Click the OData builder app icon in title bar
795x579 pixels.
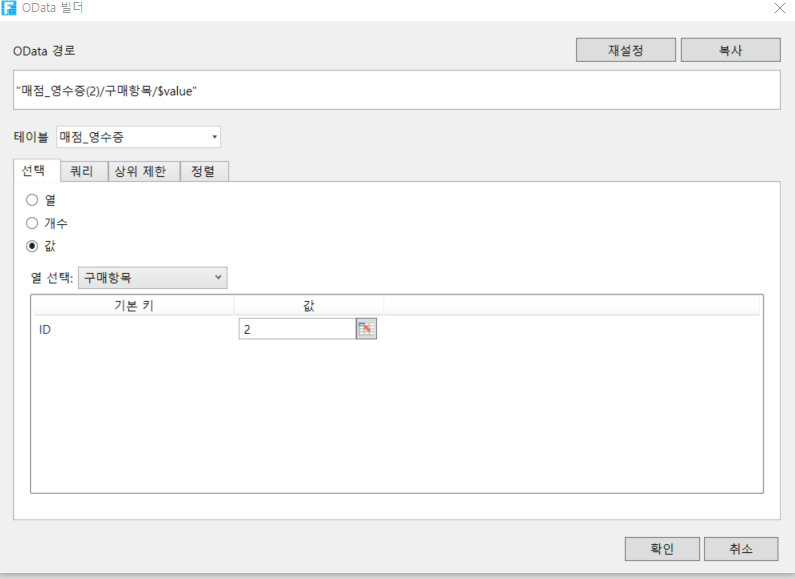[x=10, y=8]
